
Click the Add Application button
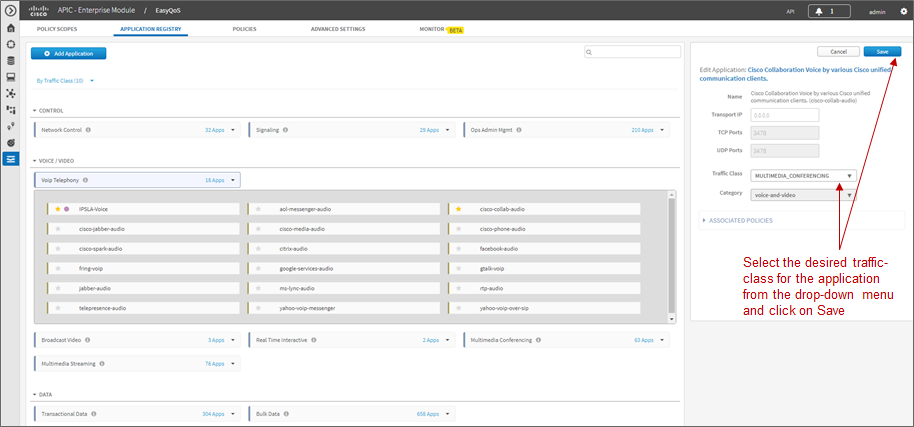[69, 53]
